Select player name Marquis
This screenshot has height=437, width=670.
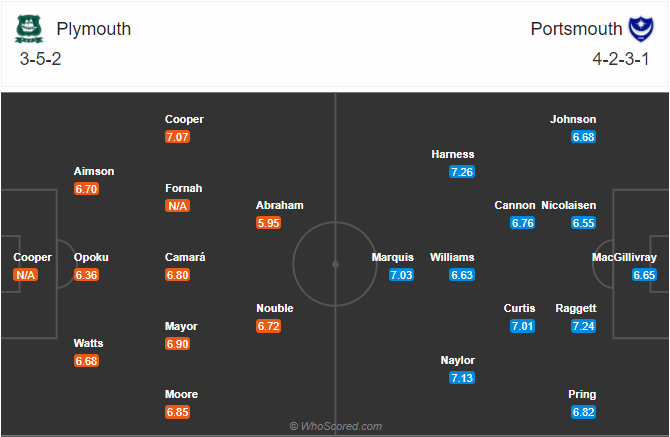(392, 257)
